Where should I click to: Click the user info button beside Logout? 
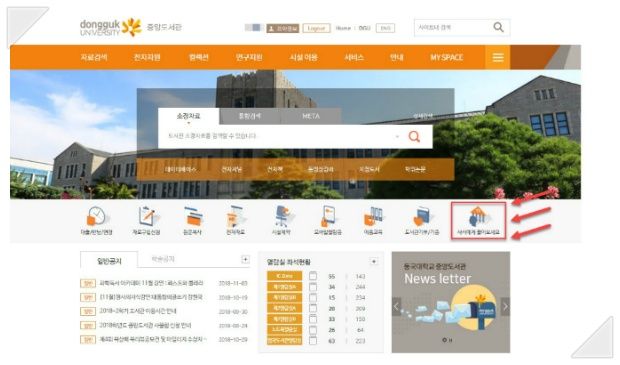click(x=283, y=28)
